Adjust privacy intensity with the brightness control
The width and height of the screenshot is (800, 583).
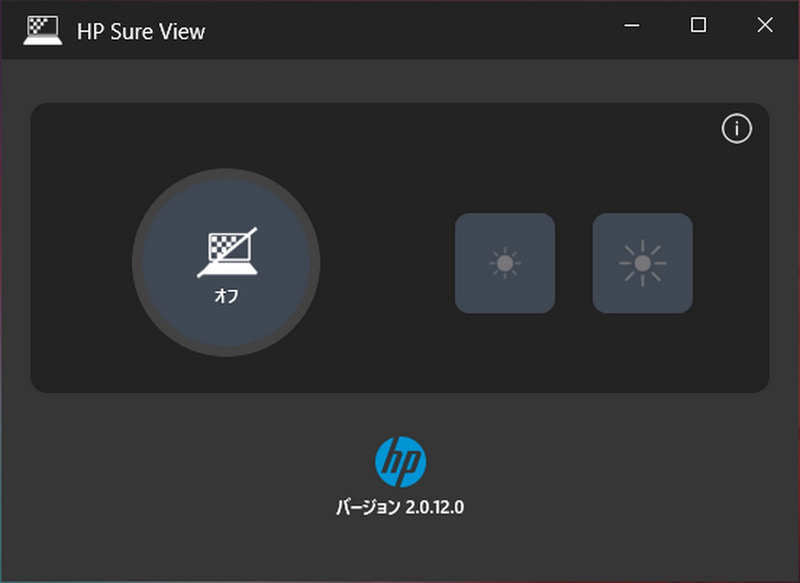(x=641, y=263)
